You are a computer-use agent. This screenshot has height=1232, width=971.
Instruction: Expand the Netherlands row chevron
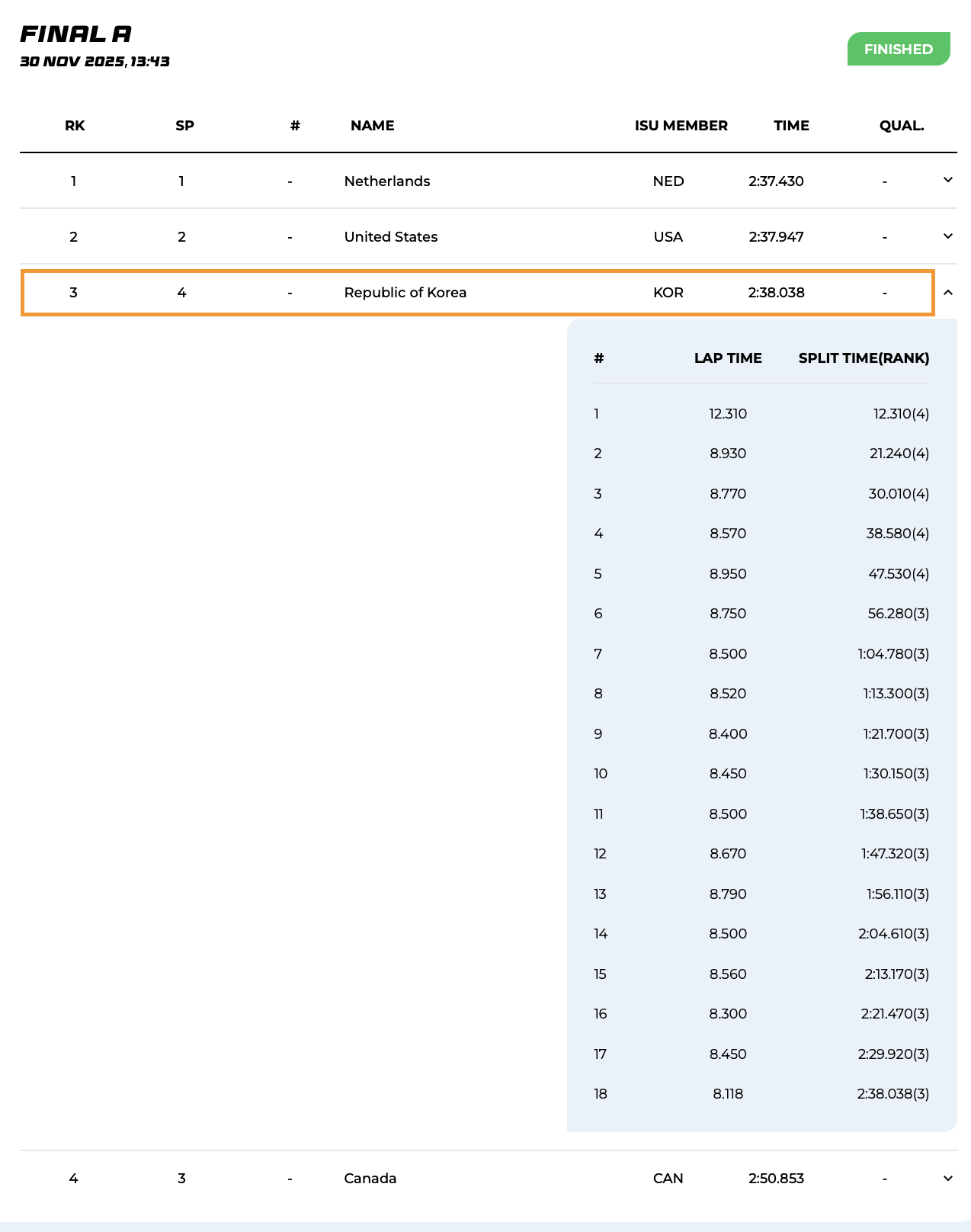coord(948,180)
